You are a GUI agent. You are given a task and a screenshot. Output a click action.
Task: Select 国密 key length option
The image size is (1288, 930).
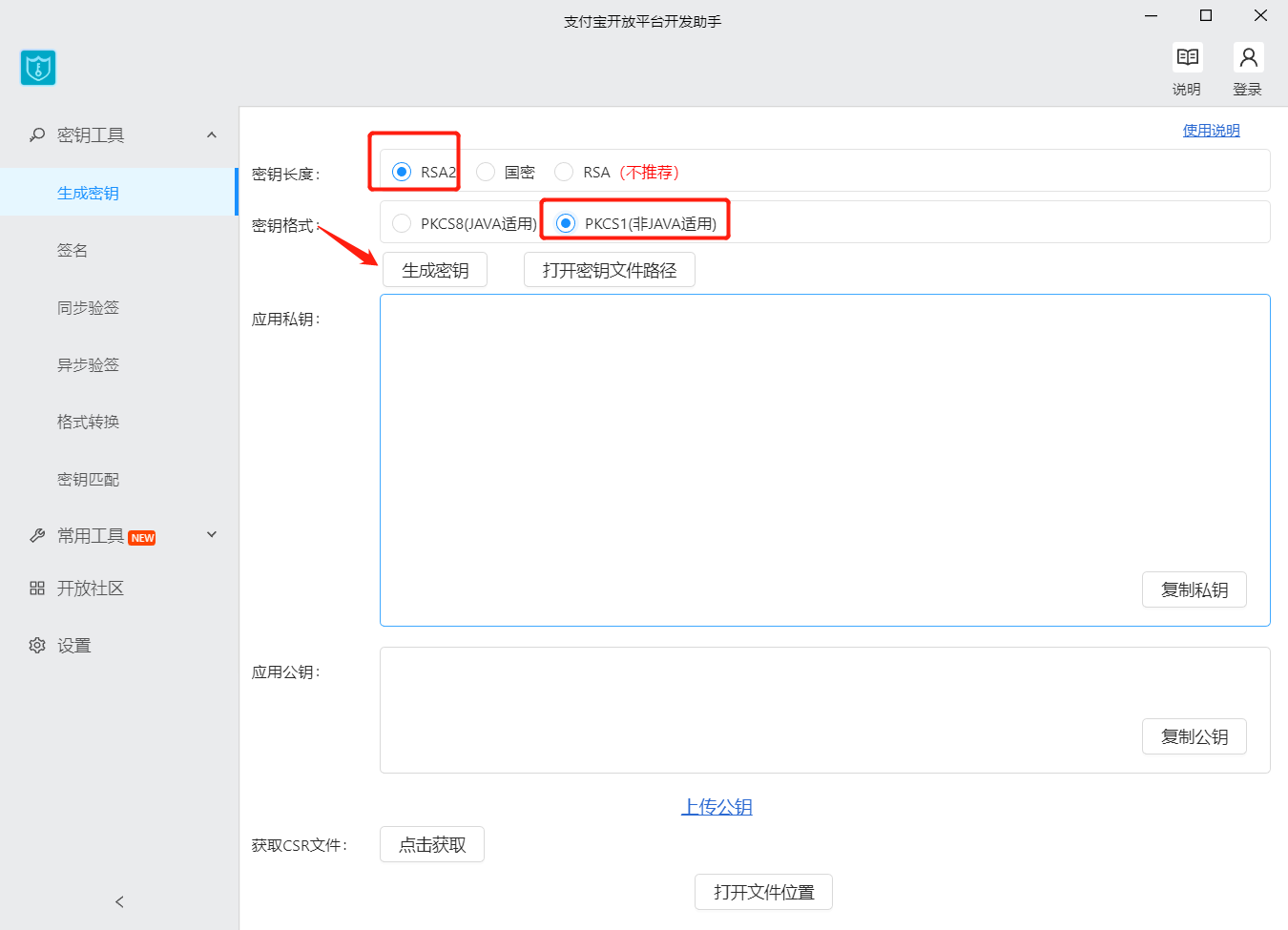[486, 172]
